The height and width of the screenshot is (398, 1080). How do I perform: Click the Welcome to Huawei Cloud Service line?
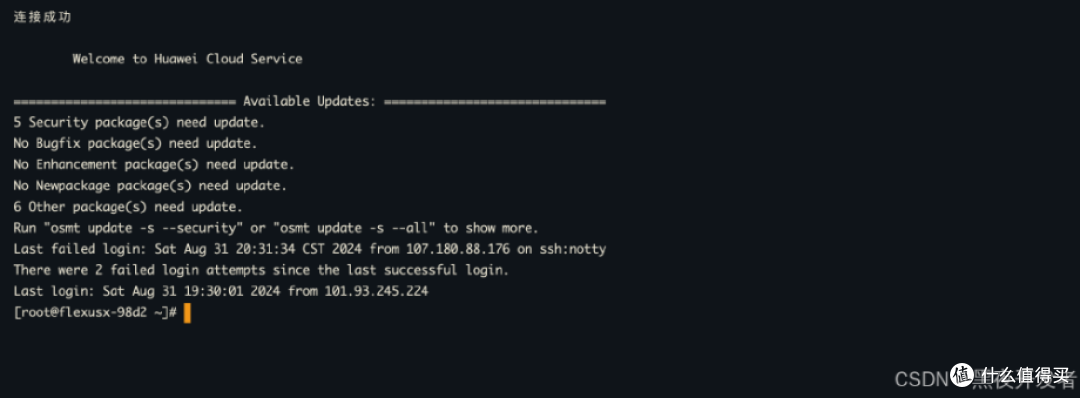187,59
